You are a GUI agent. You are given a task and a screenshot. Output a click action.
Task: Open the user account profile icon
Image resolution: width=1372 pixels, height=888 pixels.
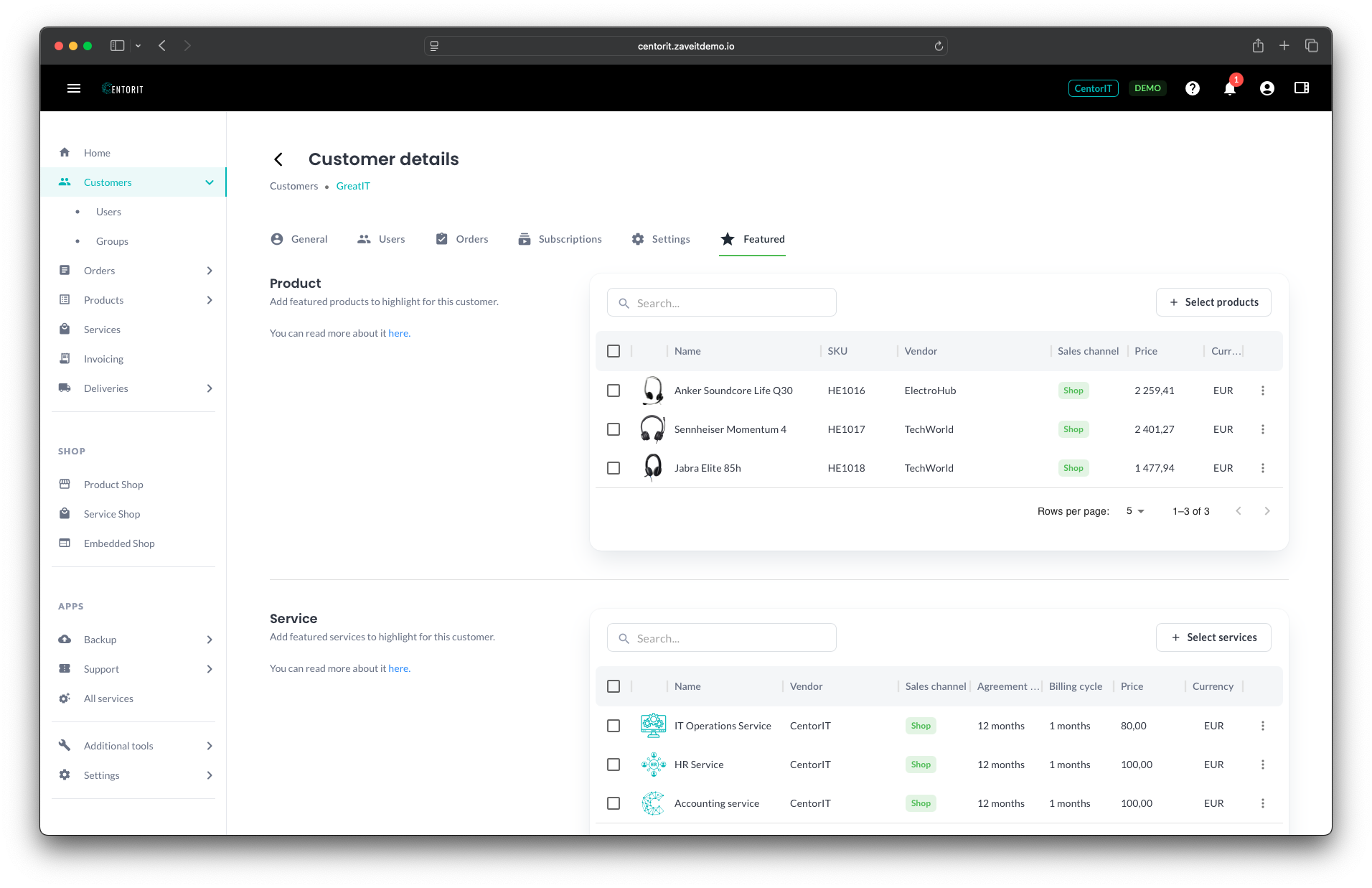1267,88
